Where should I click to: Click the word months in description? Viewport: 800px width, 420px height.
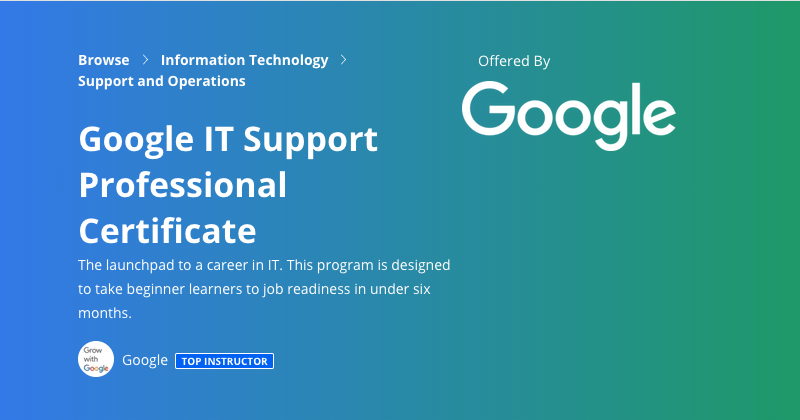click(105, 313)
